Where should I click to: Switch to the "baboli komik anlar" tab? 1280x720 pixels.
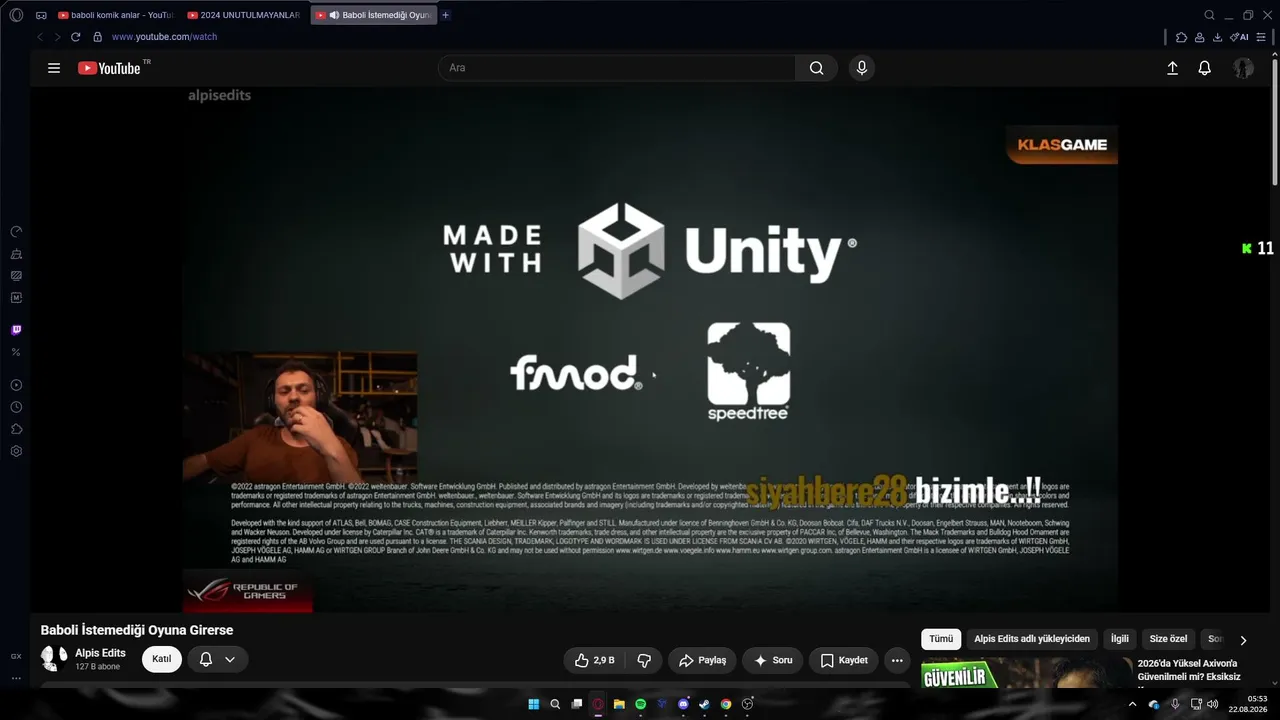pos(115,15)
